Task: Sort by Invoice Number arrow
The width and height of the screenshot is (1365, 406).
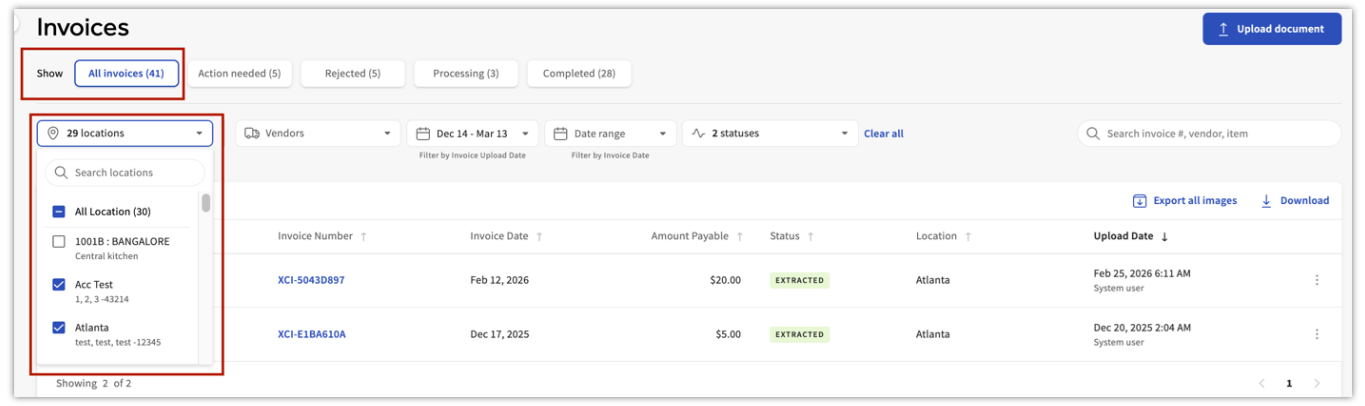Action: (363, 237)
